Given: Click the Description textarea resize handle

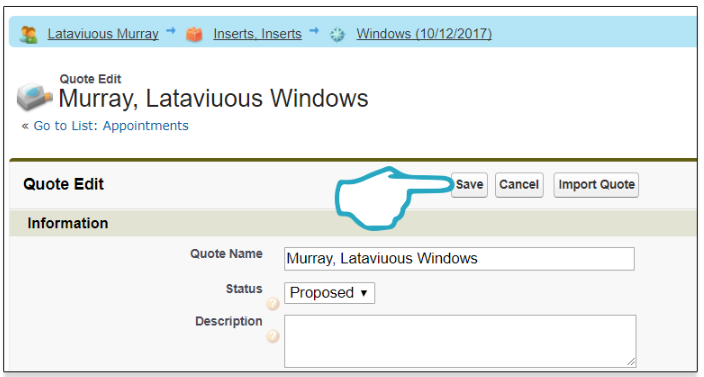Looking at the screenshot, I should click(x=631, y=362).
